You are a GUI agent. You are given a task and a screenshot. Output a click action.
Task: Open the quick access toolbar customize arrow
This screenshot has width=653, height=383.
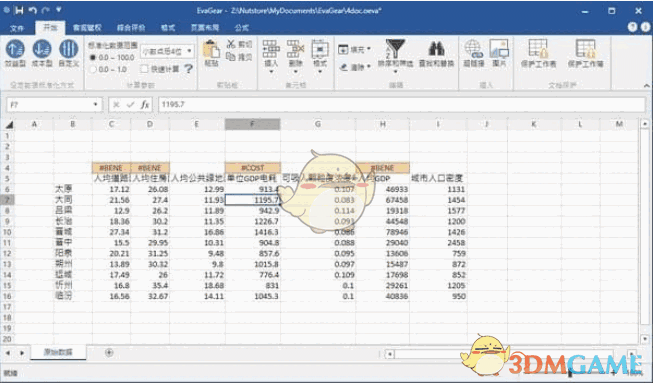click(x=58, y=10)
